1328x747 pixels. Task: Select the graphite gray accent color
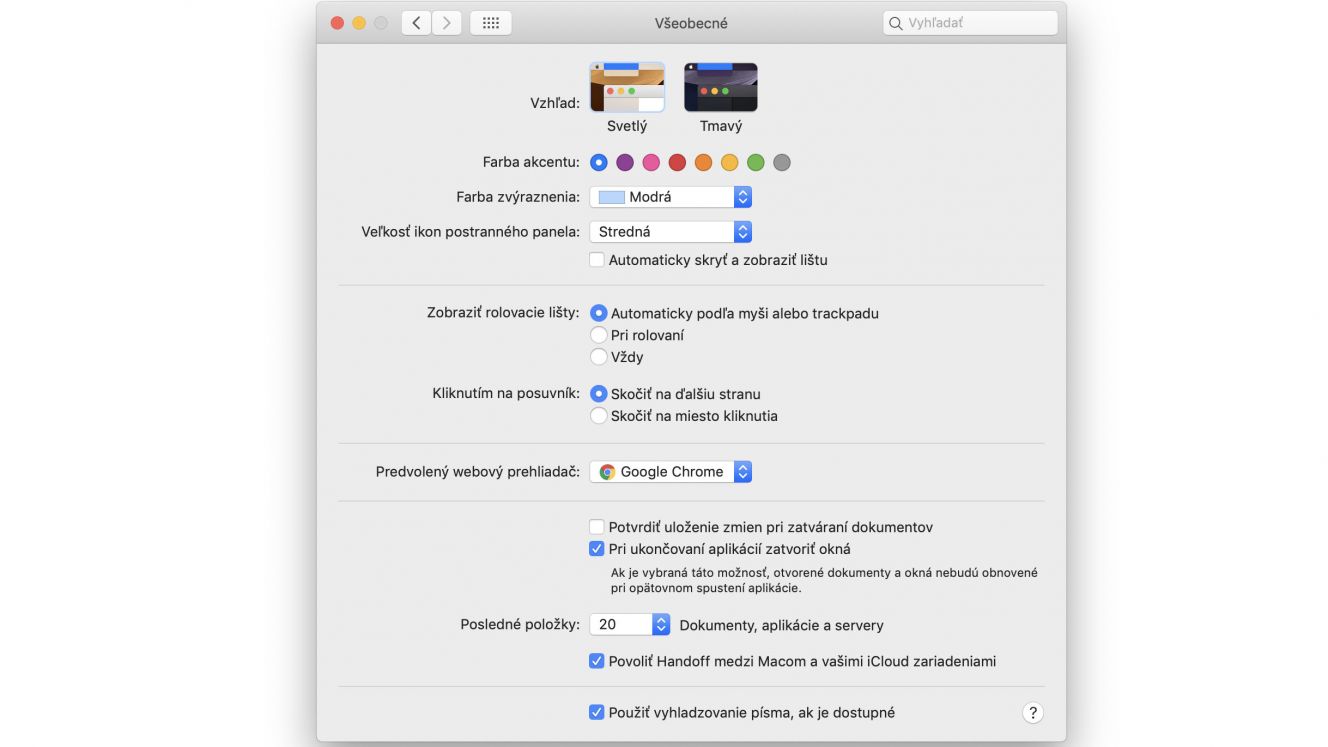tap(782, 162)
